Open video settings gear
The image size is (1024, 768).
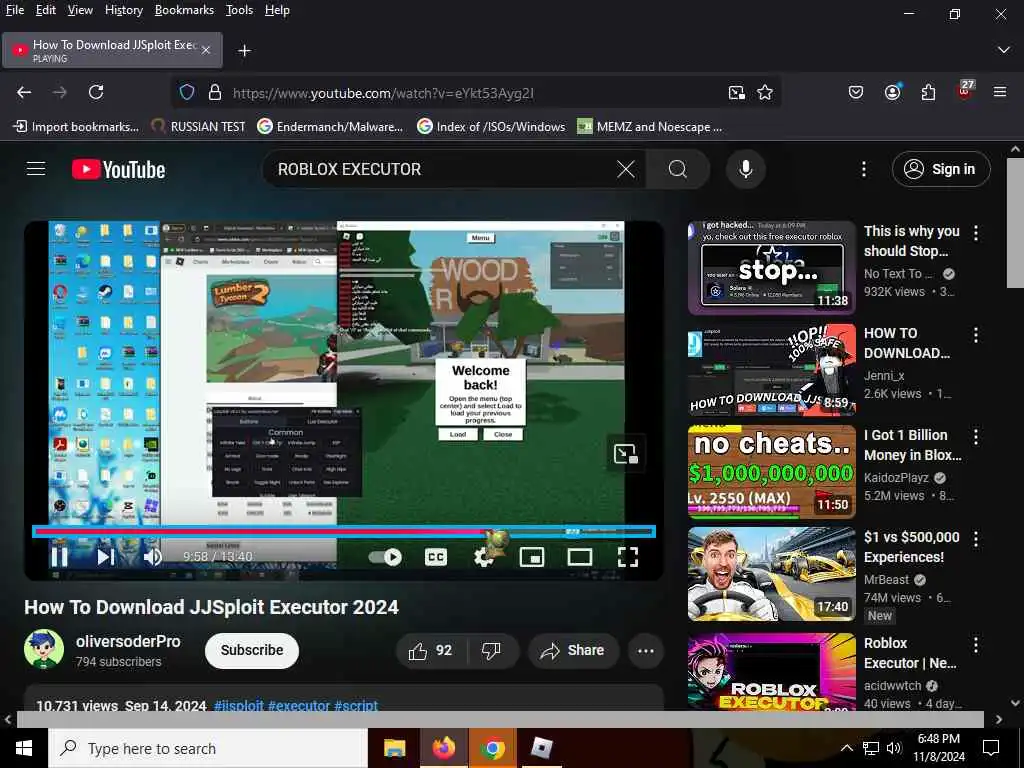point(483,557)
